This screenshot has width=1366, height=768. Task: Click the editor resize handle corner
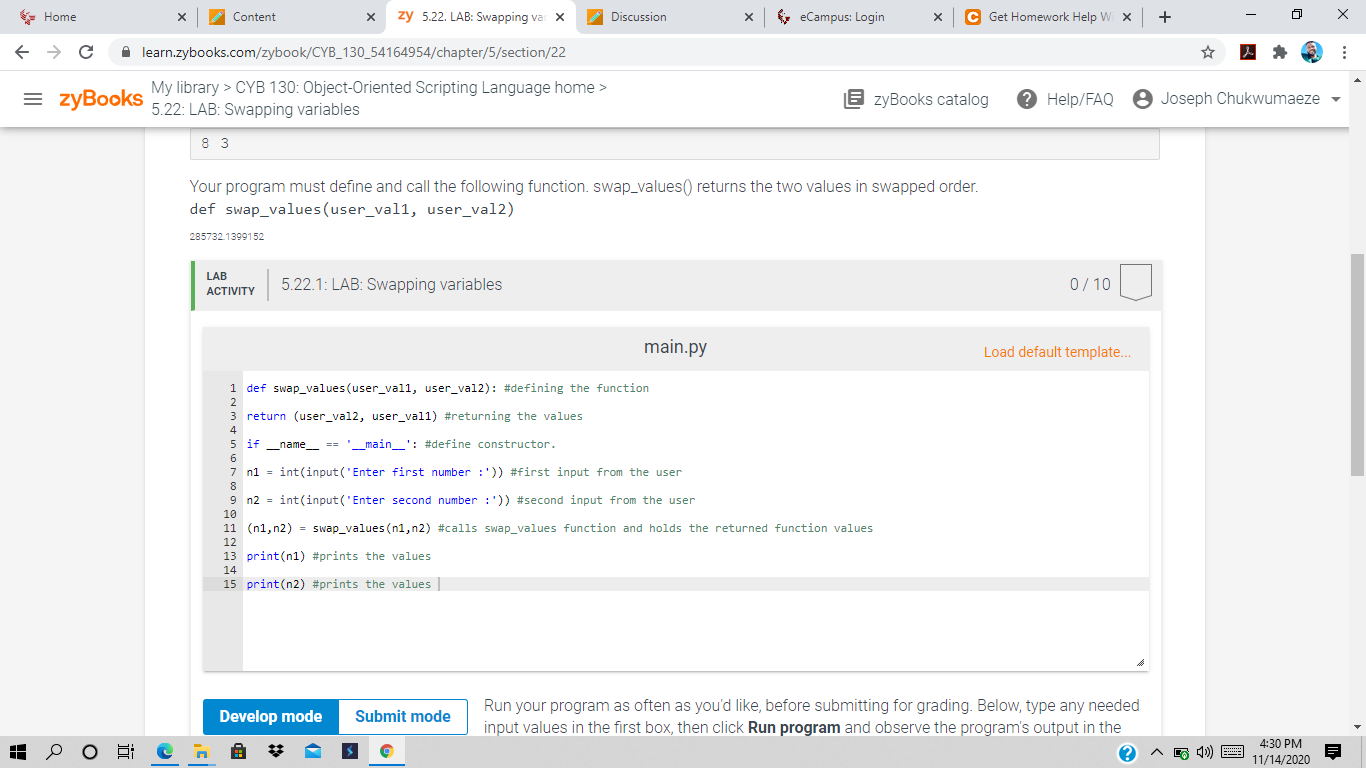1140,662
